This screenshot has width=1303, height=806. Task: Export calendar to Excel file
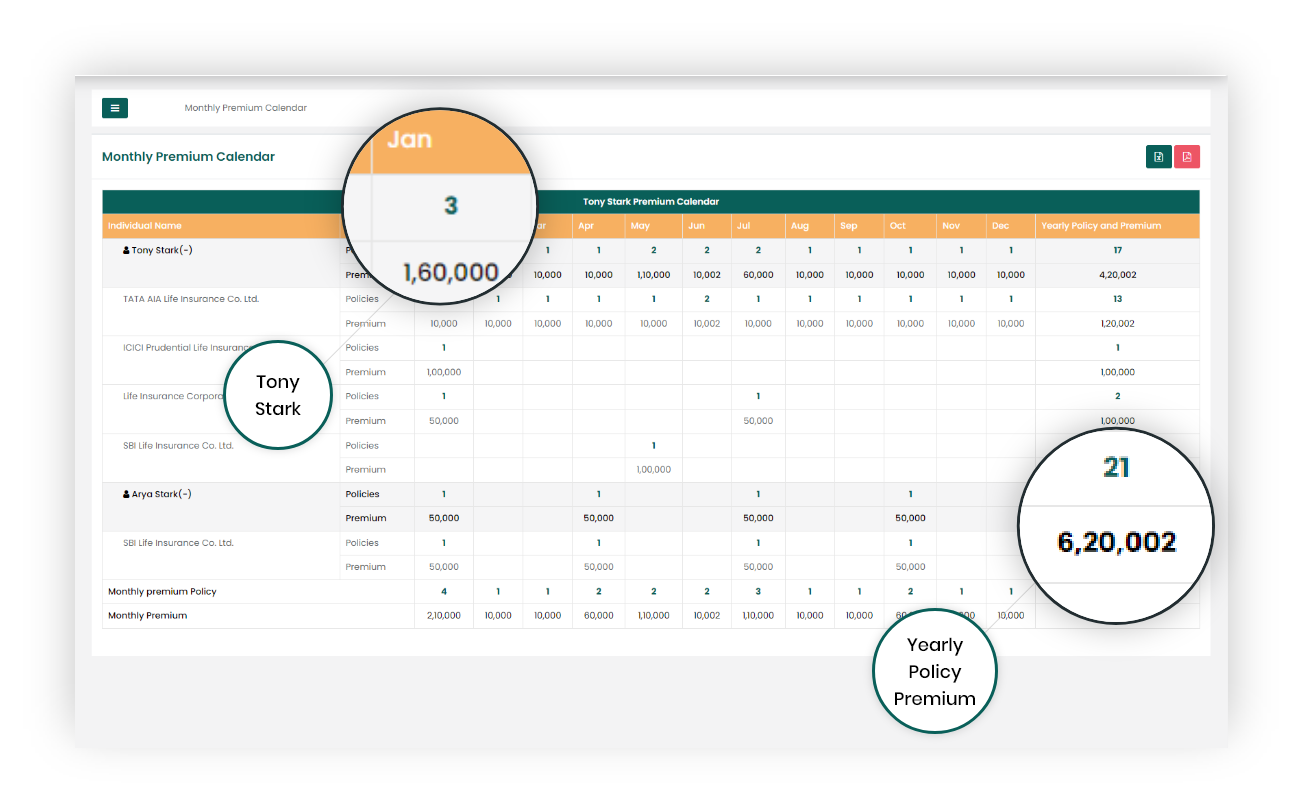click(1158, 157)
